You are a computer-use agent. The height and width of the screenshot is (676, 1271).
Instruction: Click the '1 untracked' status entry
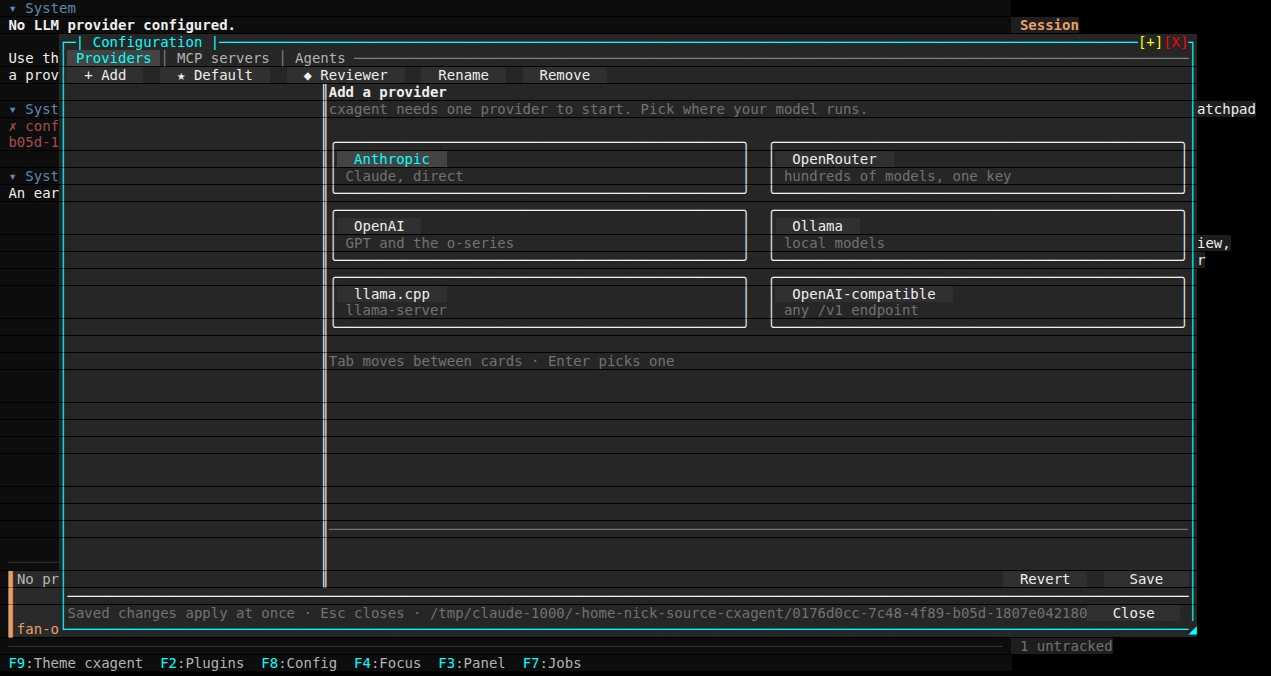click(1066, 646)
